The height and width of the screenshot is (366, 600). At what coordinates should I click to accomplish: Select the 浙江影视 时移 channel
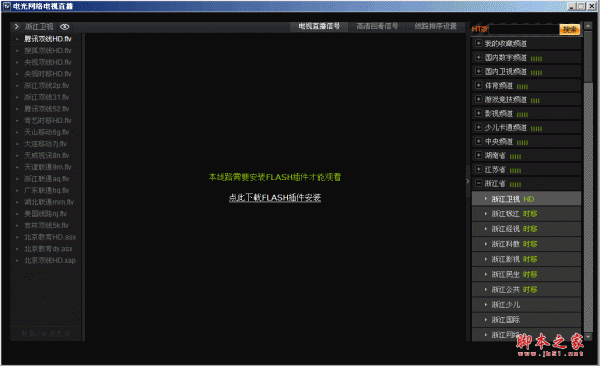(527, 259)
